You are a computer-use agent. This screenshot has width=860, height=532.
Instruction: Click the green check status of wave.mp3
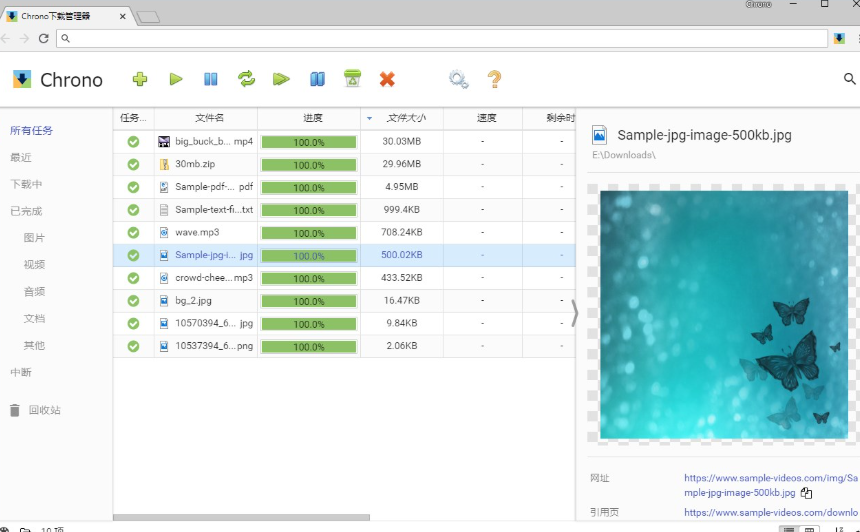pos(133,232)
